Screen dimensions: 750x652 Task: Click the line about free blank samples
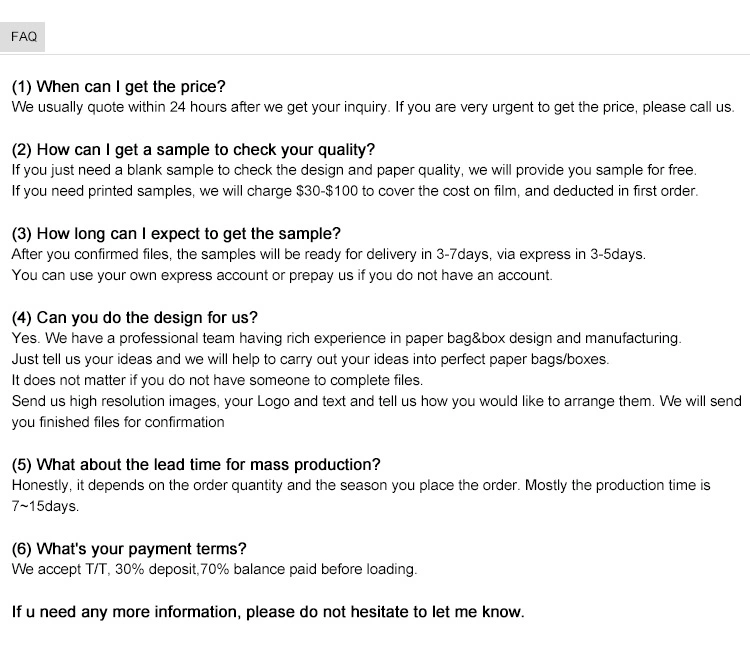click(354, 170)
